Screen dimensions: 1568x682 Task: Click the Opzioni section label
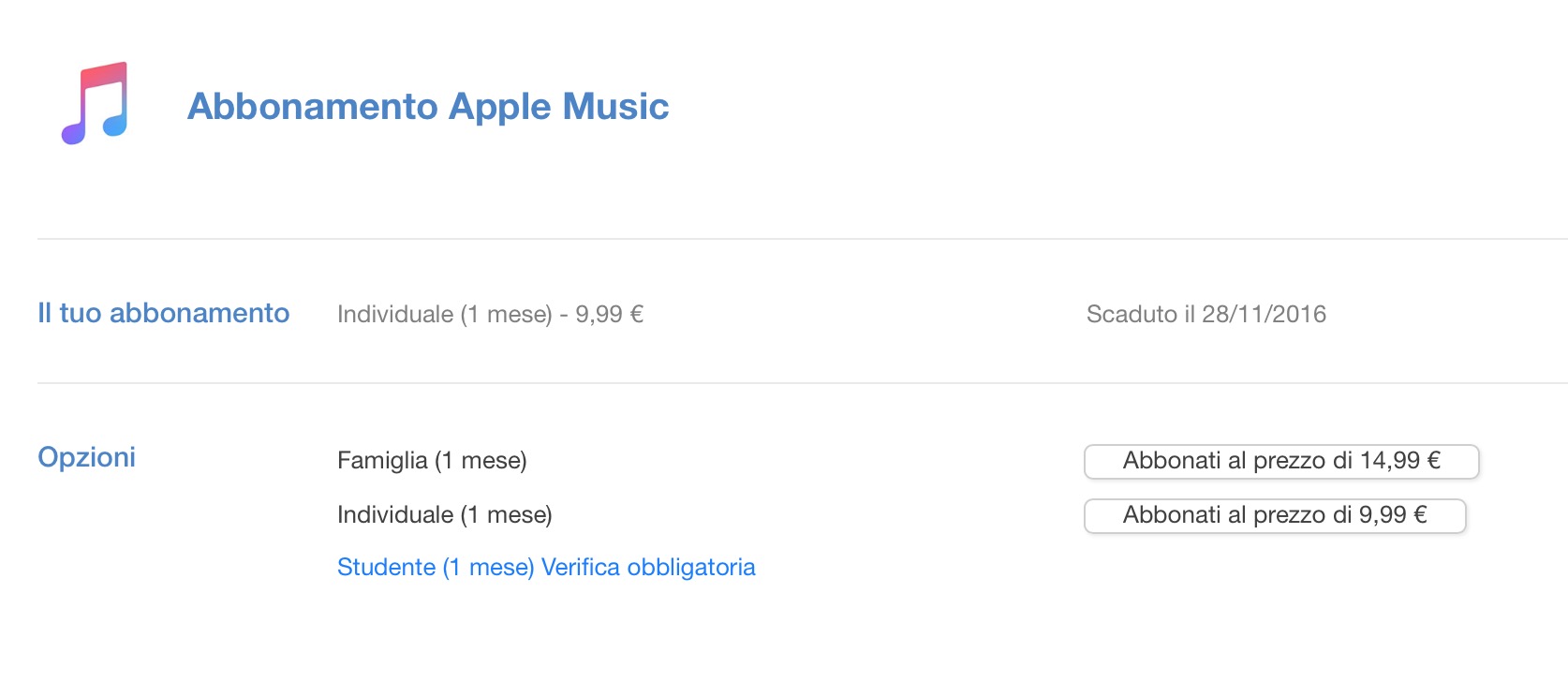[x=86, y=457]
